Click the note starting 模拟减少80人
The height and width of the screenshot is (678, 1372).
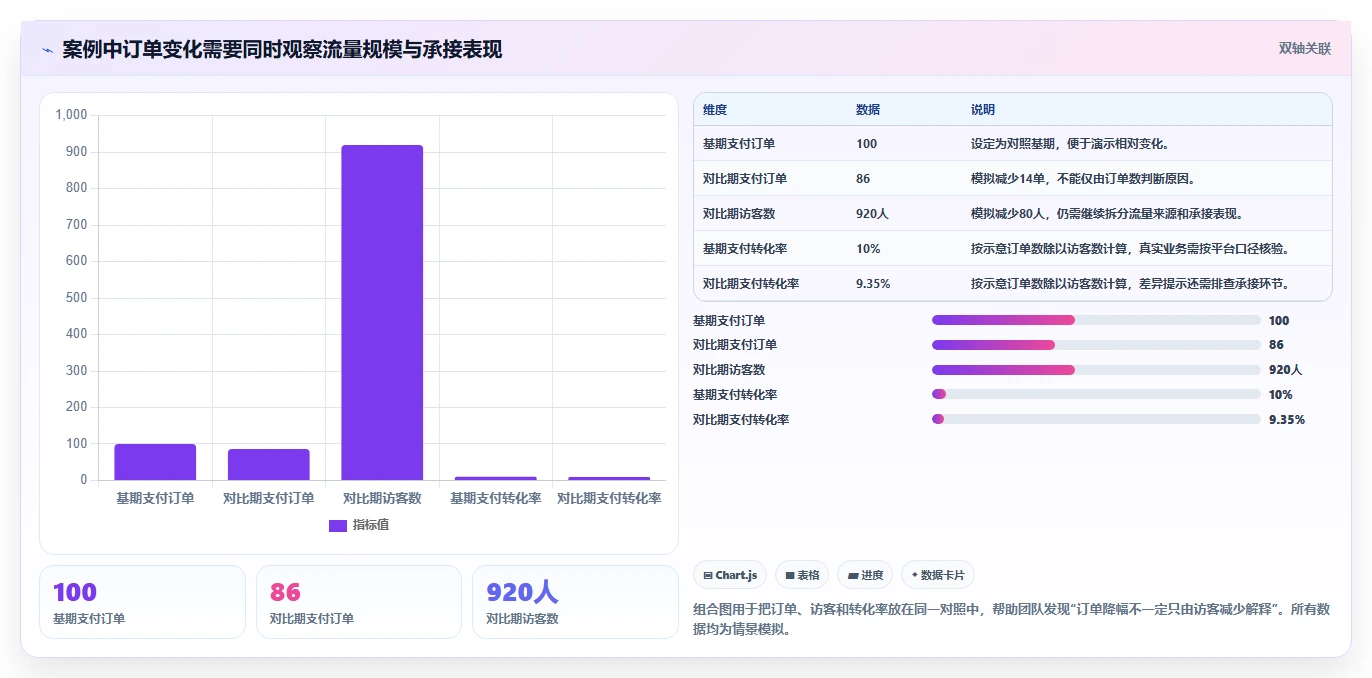click(x=1107, y=214)
